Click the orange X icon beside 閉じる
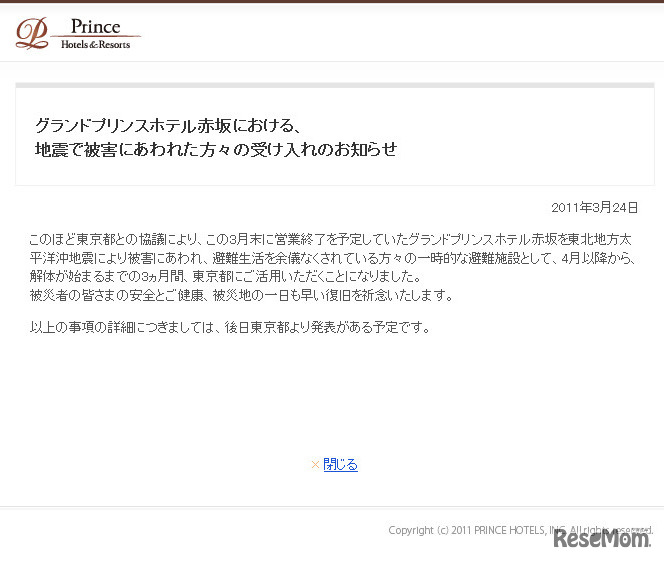The image size is (664, 561). [315, 465]
